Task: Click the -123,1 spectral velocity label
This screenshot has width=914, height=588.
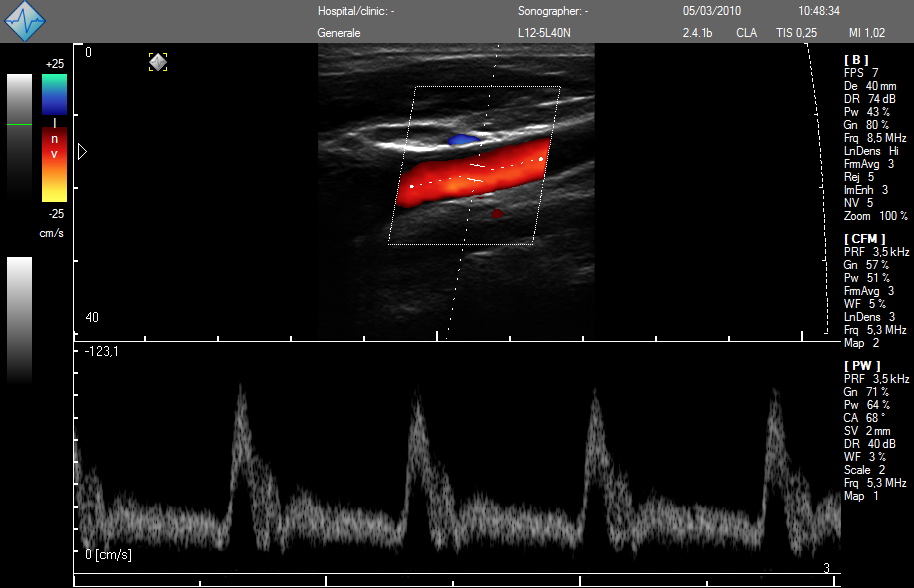Action: (101, 351)
